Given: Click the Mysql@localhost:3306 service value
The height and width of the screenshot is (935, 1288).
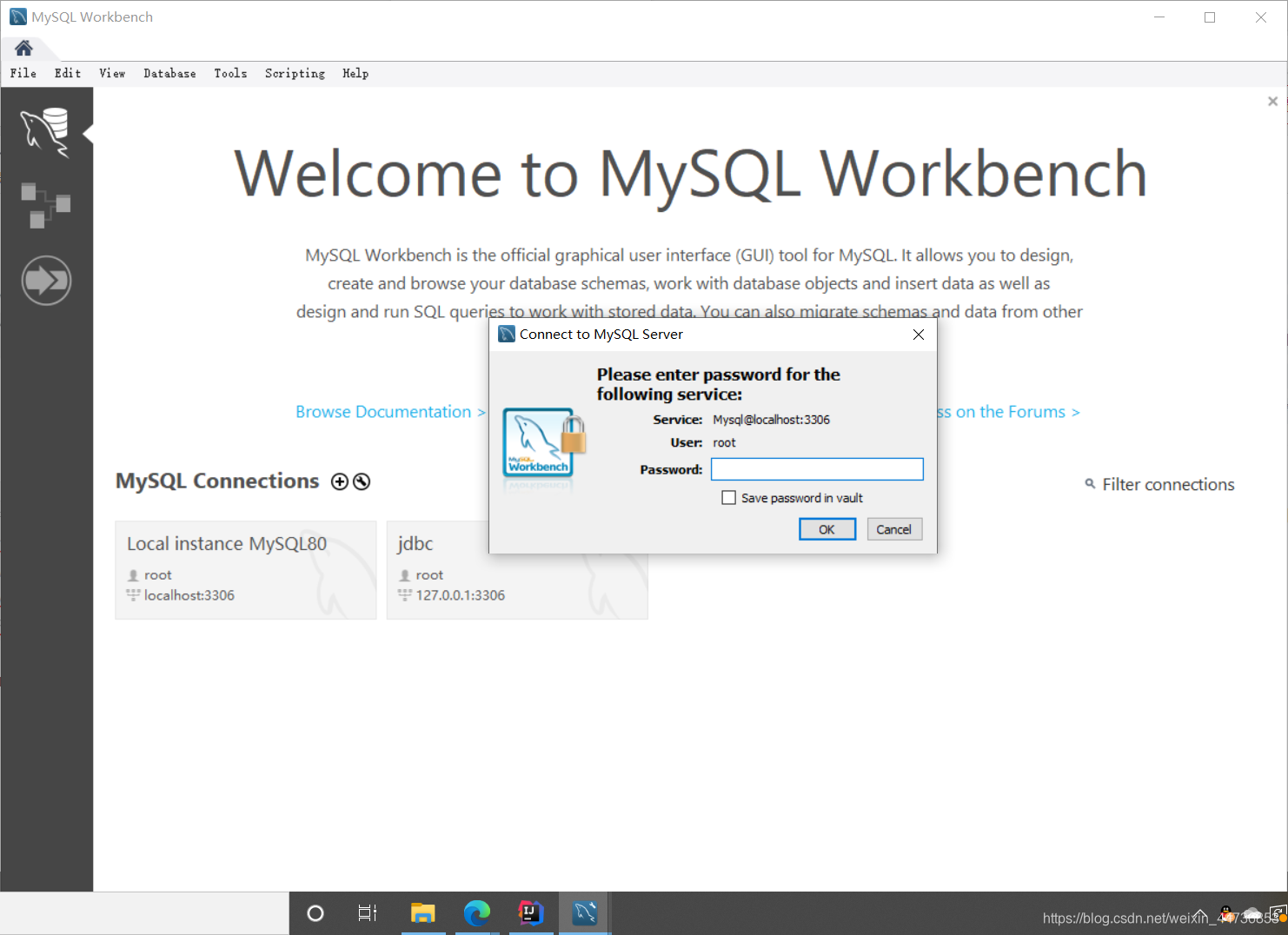Looking at the screenshot, I should 771,420.
